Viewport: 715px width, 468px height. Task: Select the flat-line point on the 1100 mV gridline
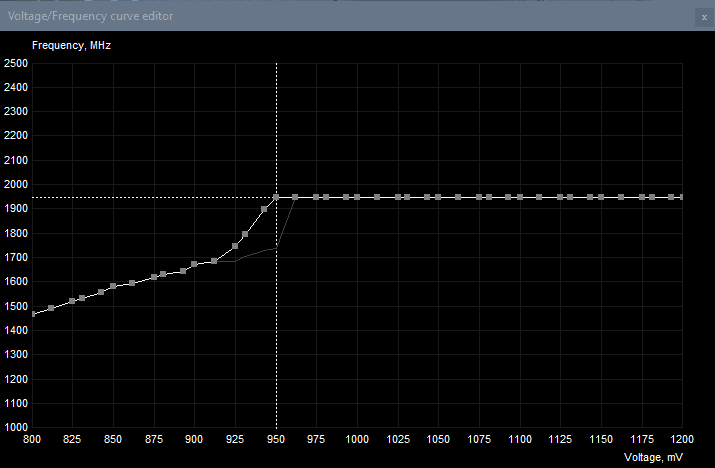pos(520,197)
